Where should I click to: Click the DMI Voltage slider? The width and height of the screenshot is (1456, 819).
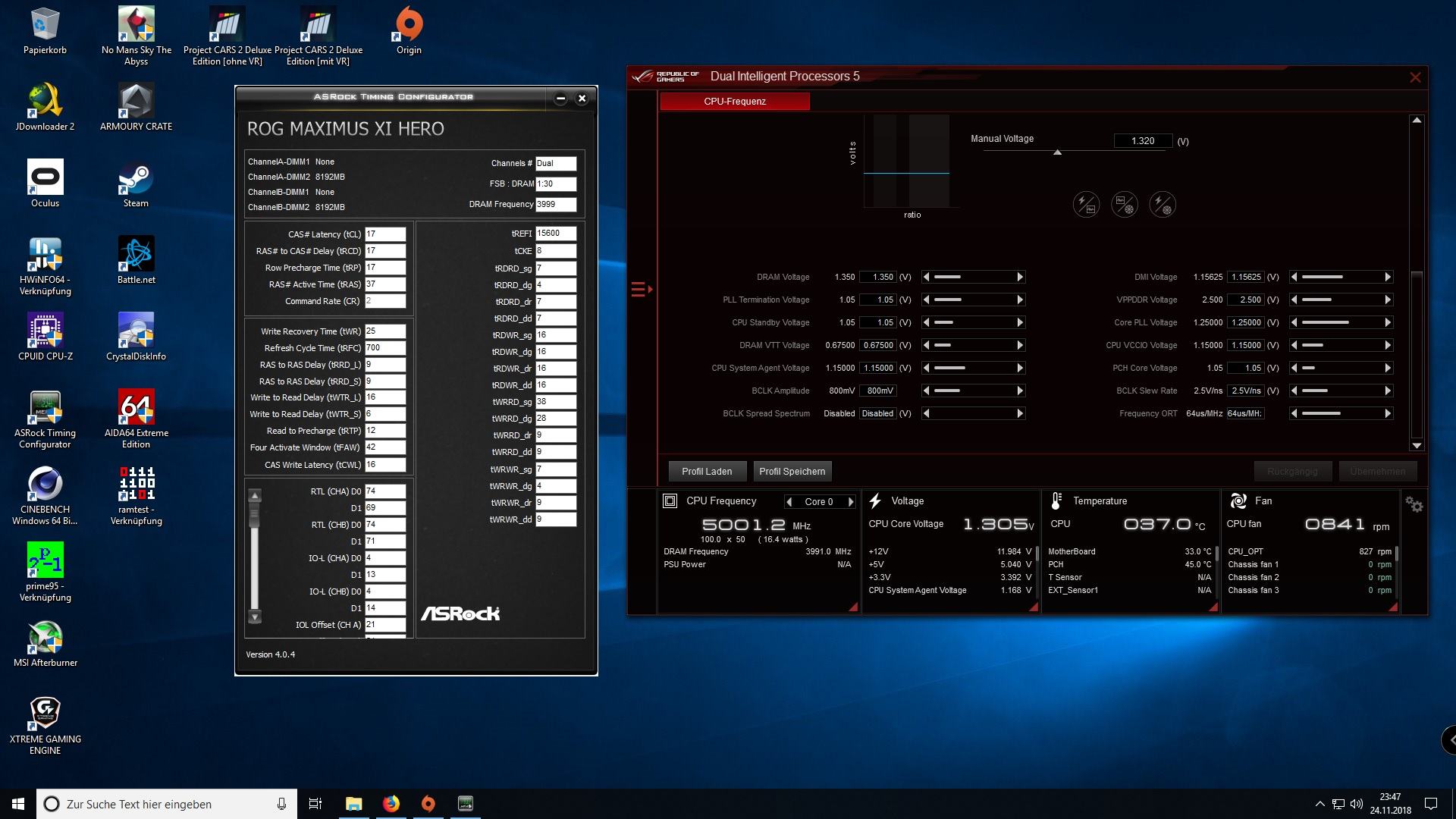click(1341, 277)
